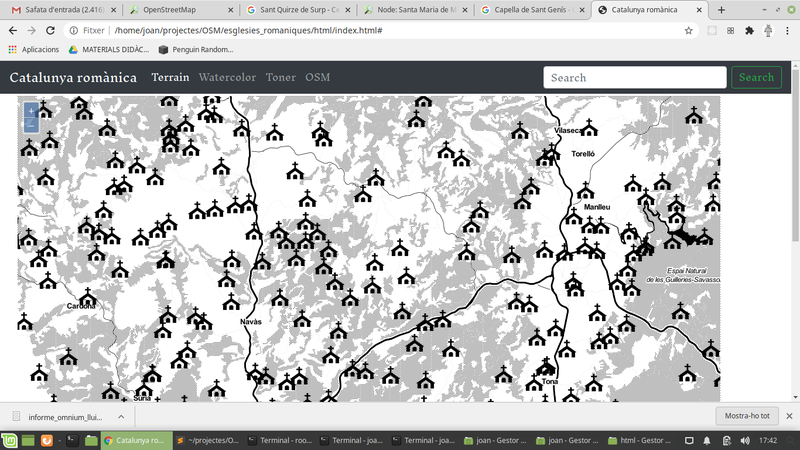800x450 pixels.
Task: Click the Catalunya romànica brand link
Action: click(73, 77)
